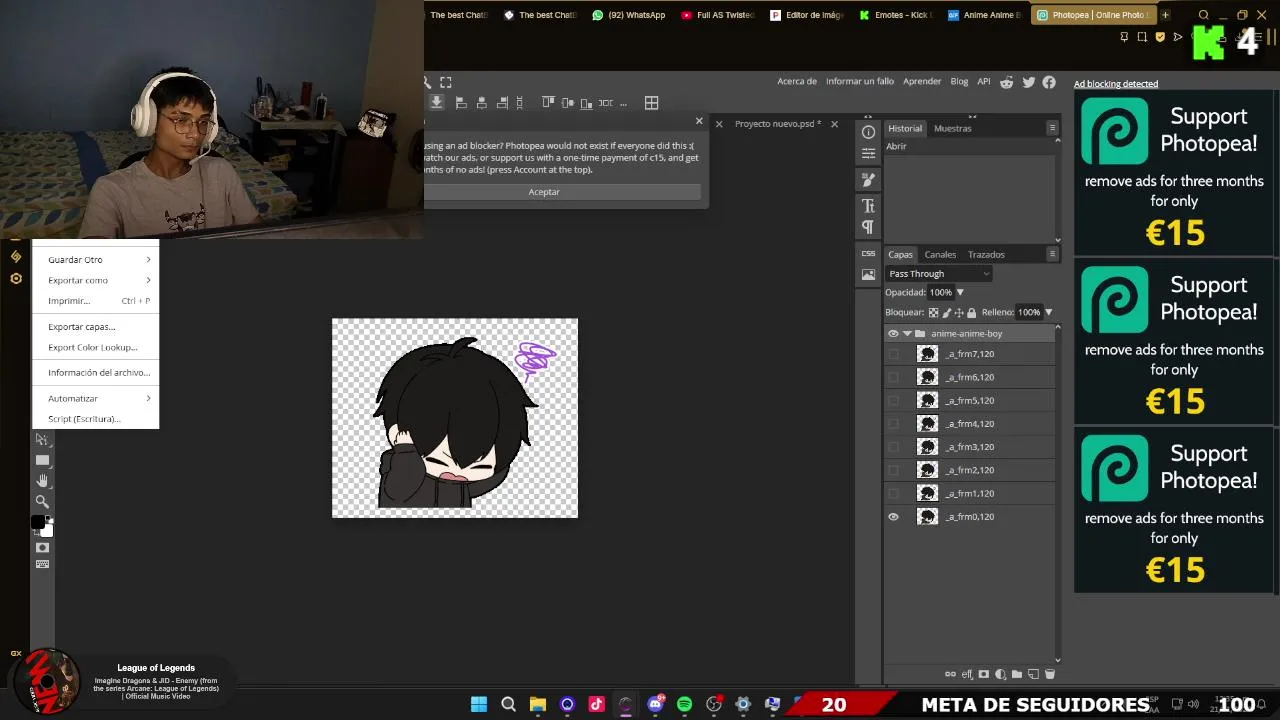Open the Character panel icon
This screenshot has height=720, width=1280.
click(x=868, y=205)
